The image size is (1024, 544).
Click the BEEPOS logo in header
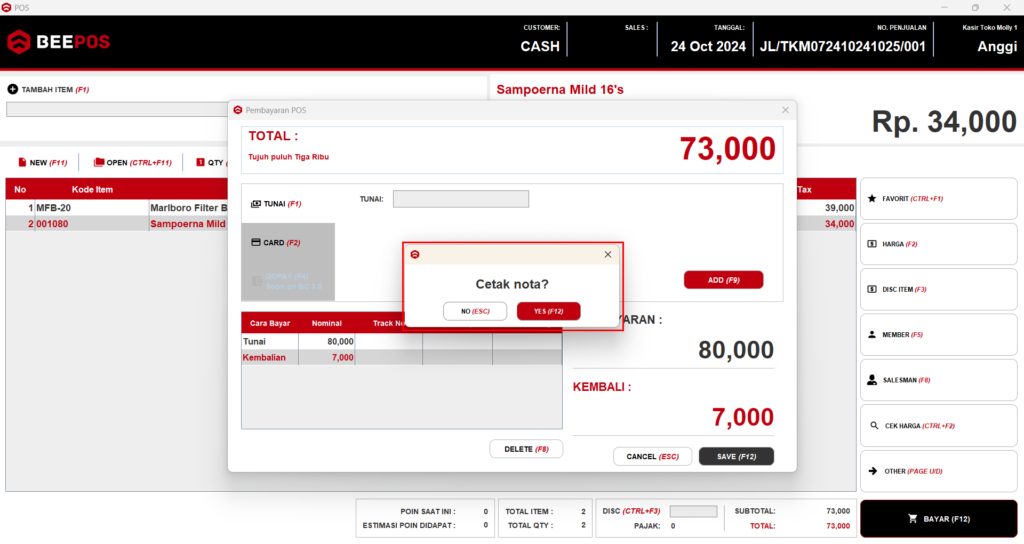coord(59,42)
